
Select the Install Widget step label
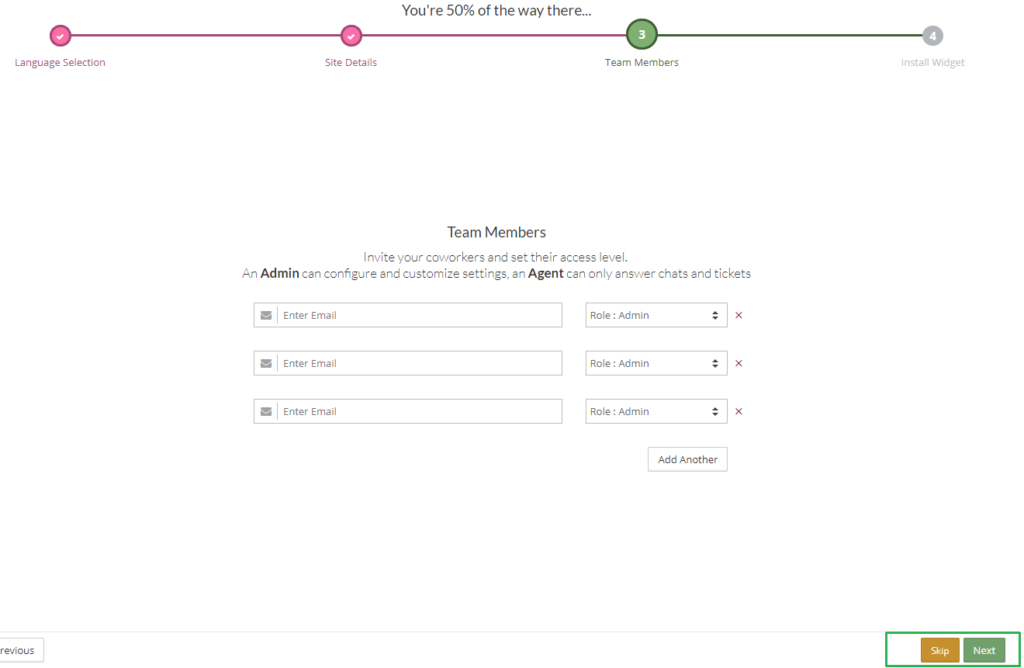point(932,61)
